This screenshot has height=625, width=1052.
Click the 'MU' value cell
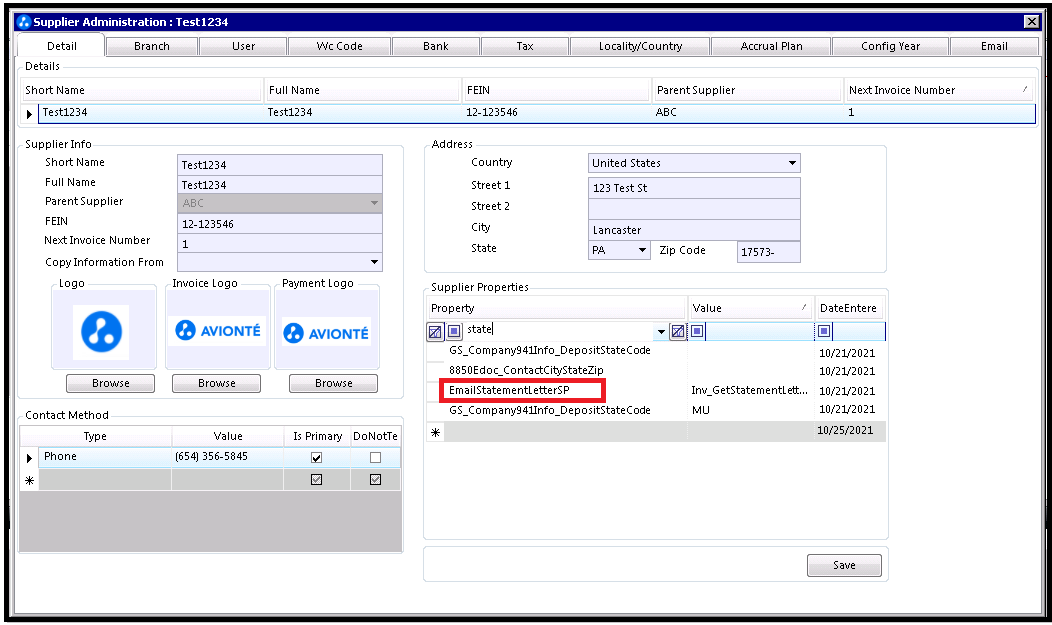point(751,410)
